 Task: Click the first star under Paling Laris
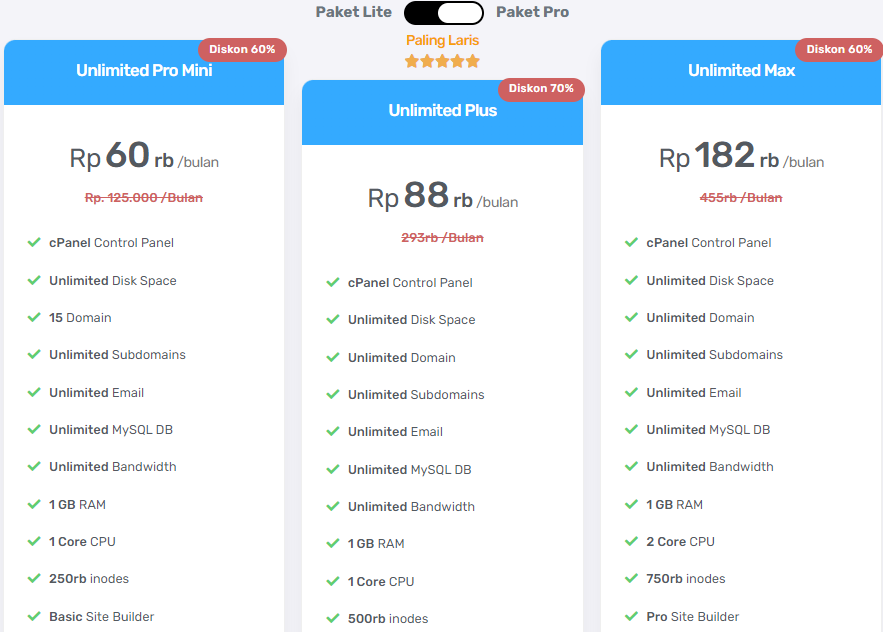click(411, 61)
